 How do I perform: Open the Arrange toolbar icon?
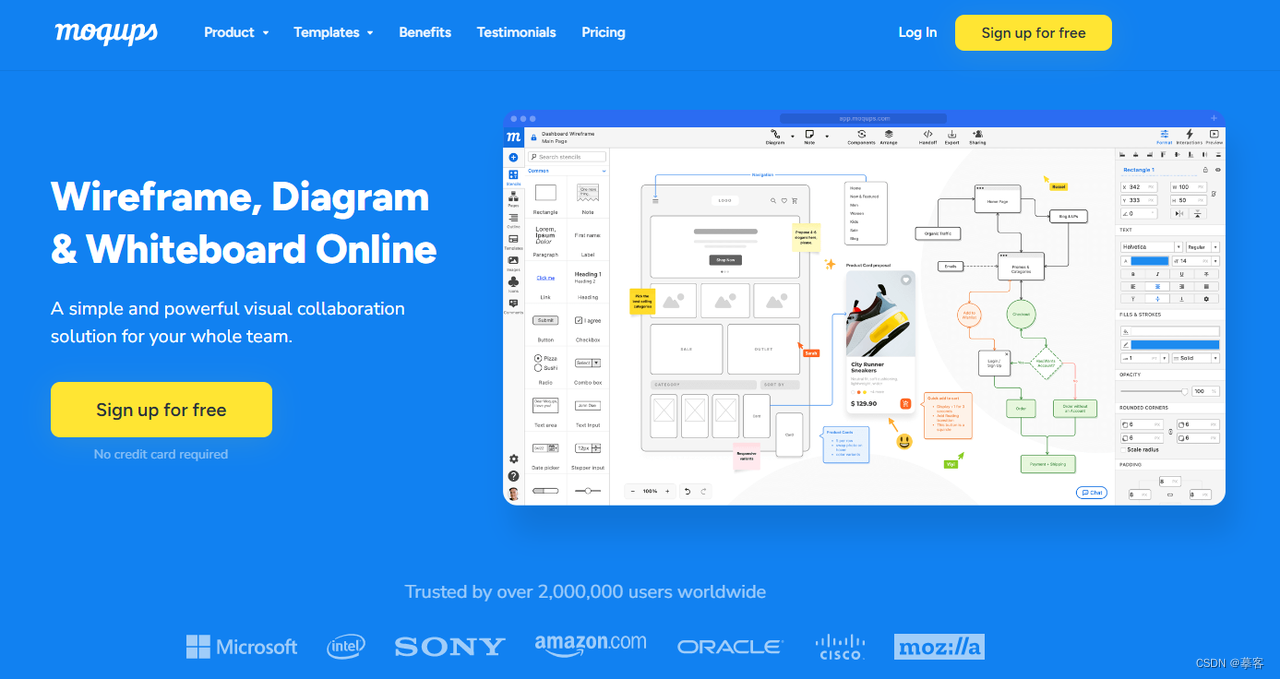[x=888, y=137]
